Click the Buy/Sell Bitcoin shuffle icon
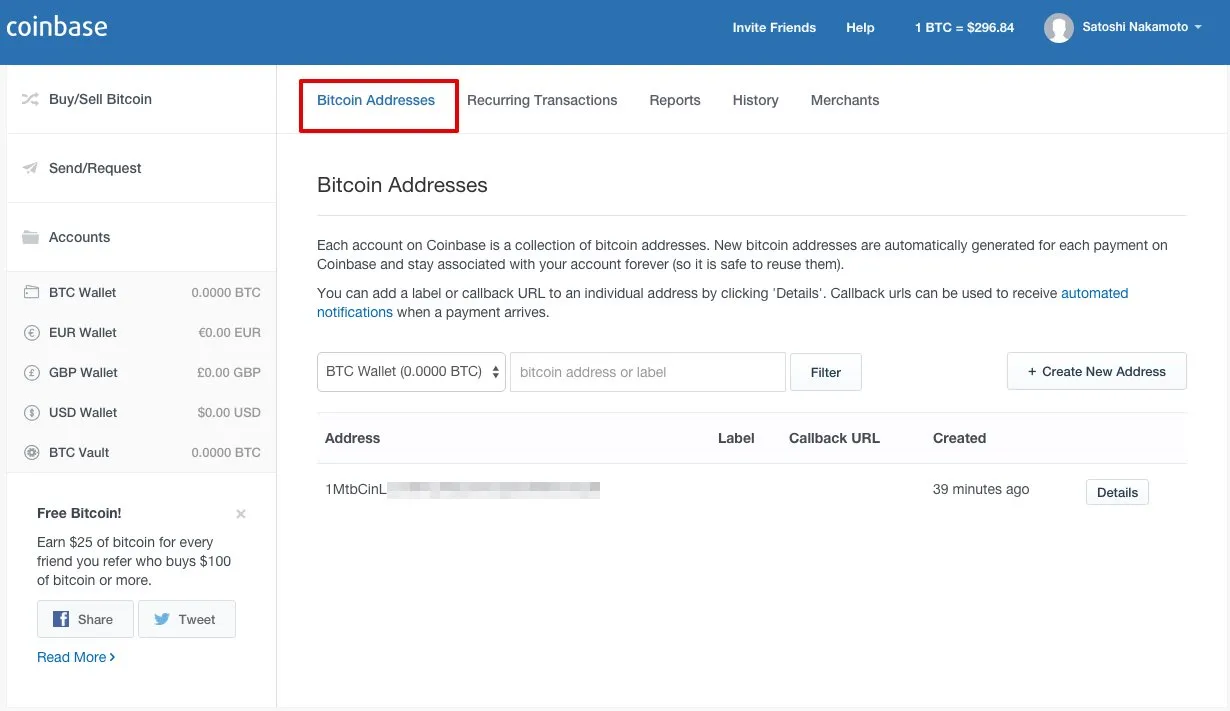Screen dimensions: 1230x711 point(30,99)
